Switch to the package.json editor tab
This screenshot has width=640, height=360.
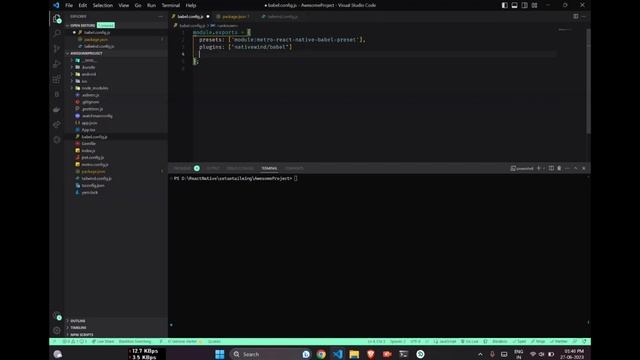tap(234, 16)
